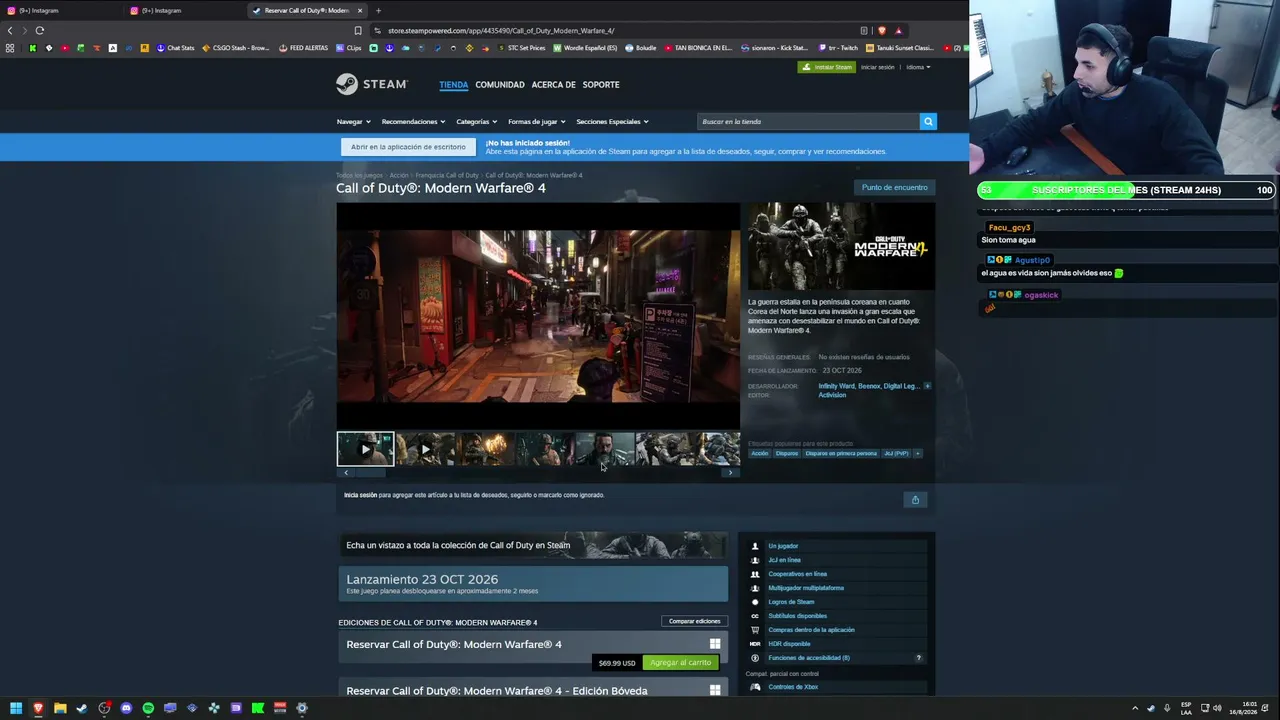
Task: Open the Windows Start menu
Action: (x=16, y=708)
